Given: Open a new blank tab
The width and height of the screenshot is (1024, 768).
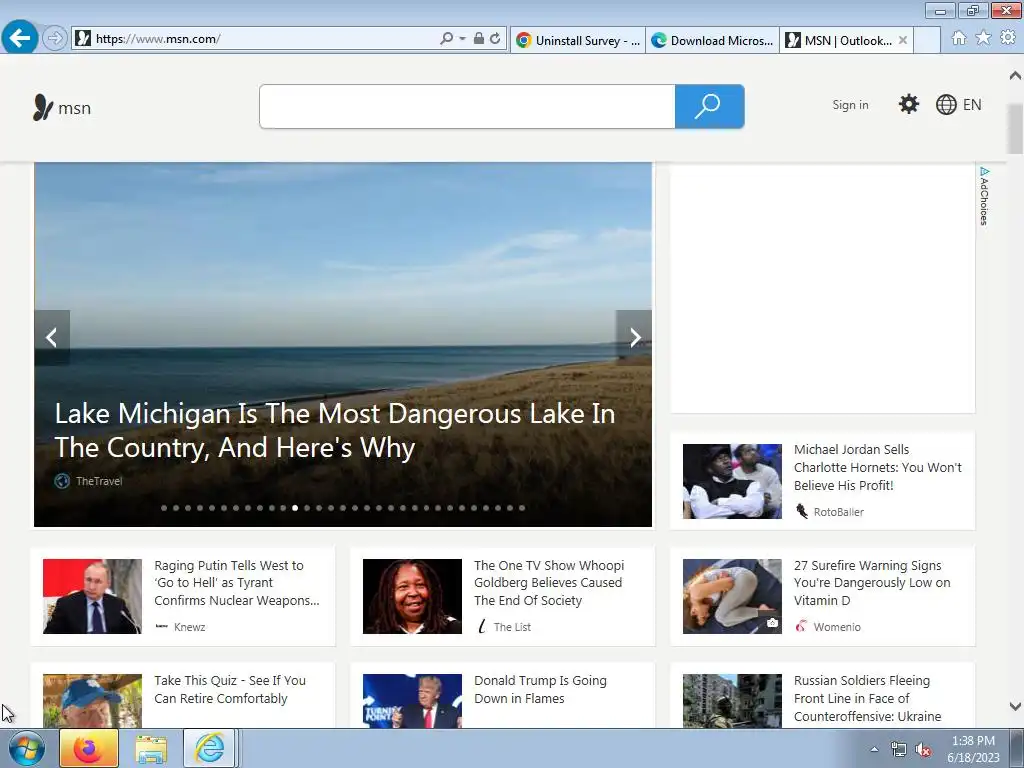Looking at the screenshot, I should 927,40.
